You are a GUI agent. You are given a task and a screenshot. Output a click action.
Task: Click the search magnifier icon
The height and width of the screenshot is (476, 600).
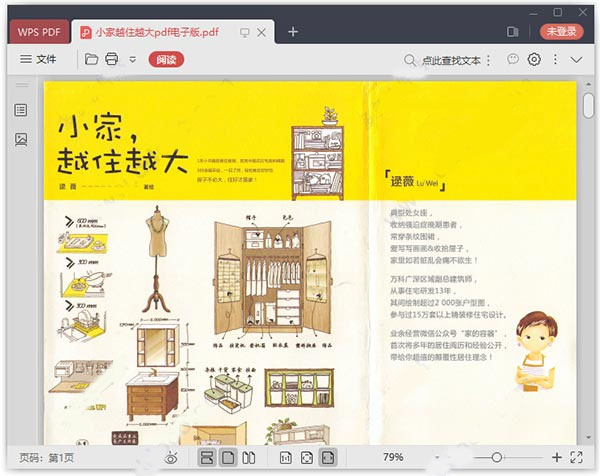[409, 60]
